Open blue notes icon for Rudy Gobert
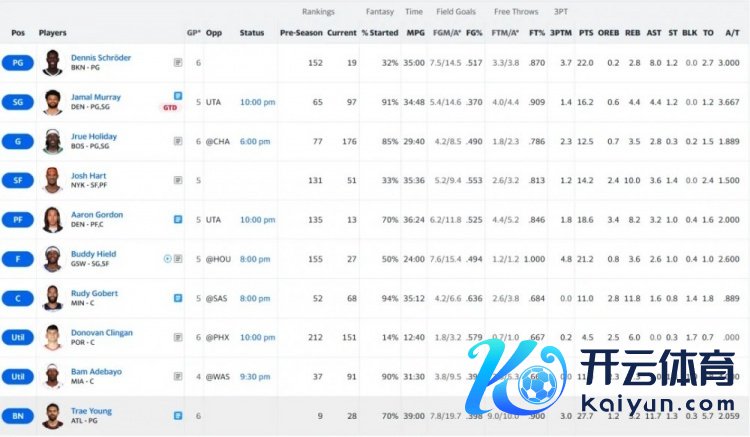This screenshot has height=437, width=750. (x=178, y=298)
